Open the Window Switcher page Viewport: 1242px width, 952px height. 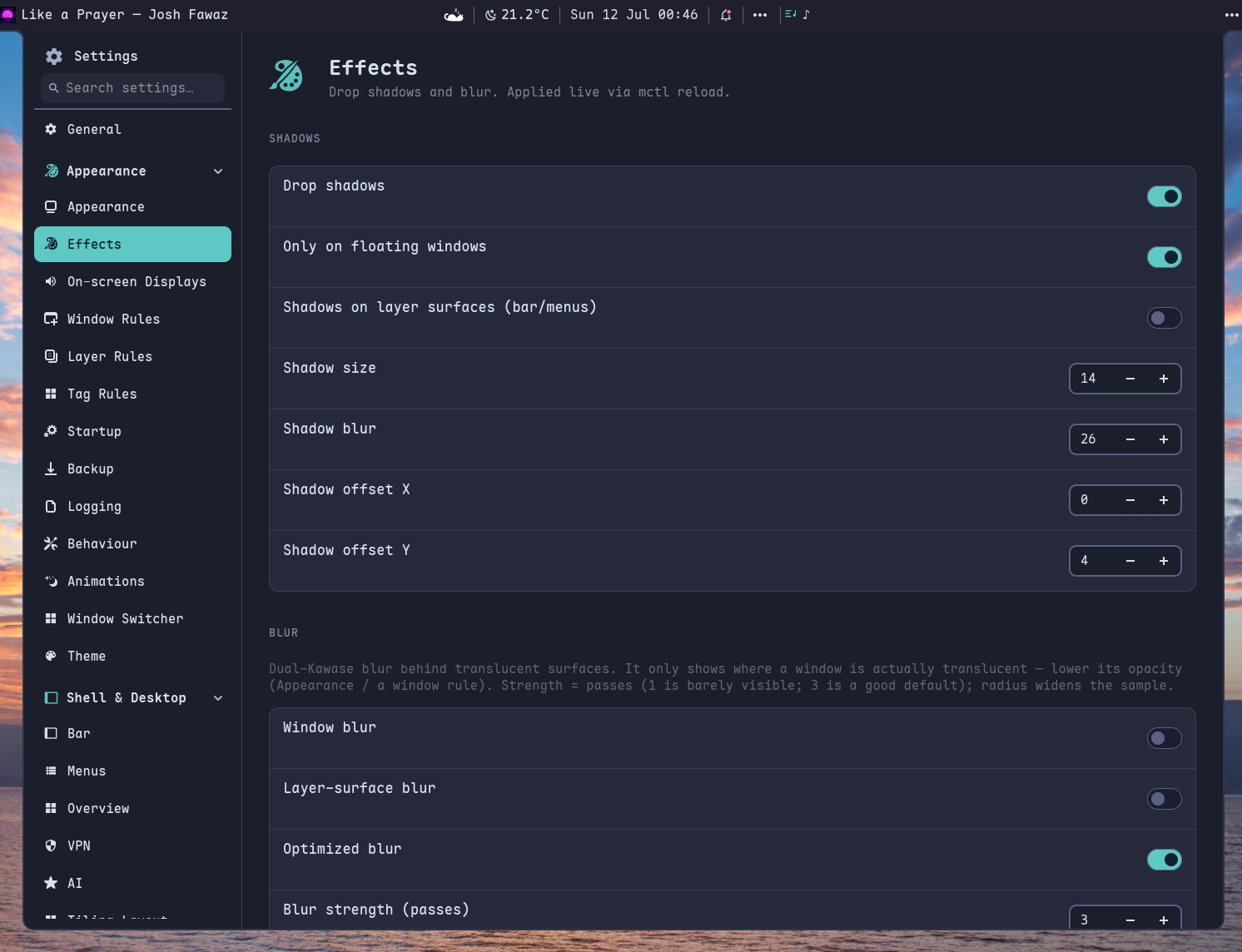pyautogui.click(x=132, y=619)
